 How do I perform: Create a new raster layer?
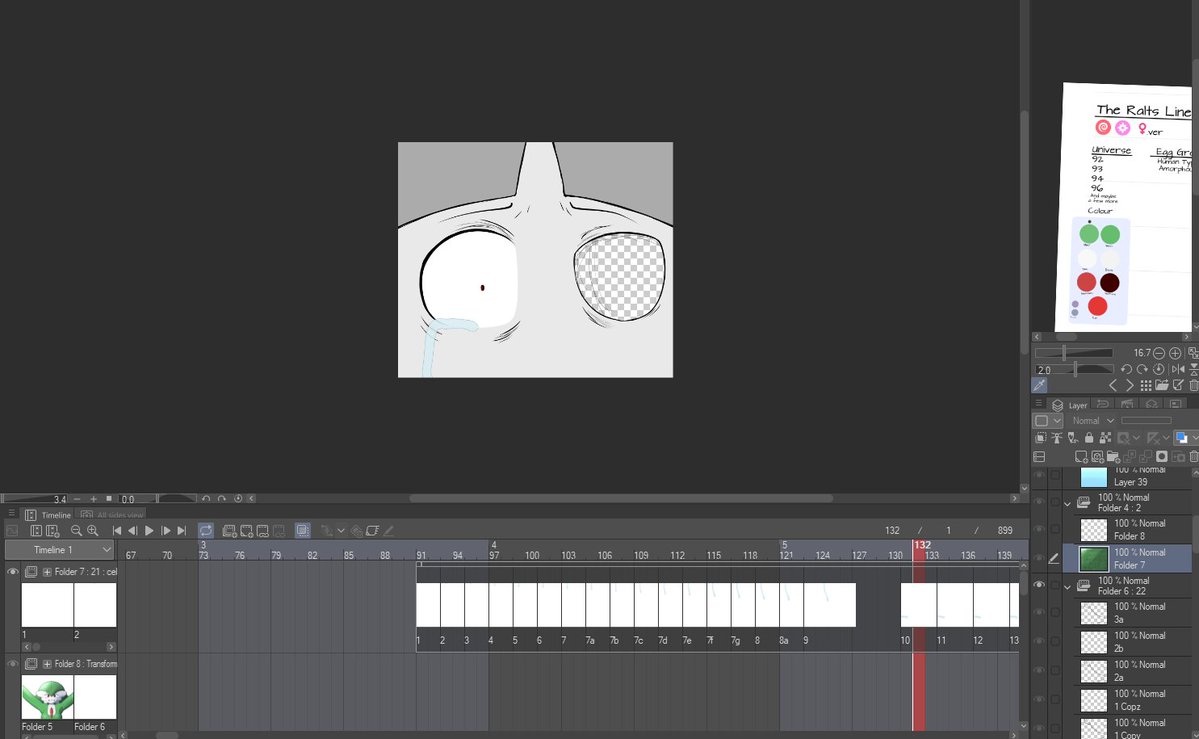tap(1081, 457)
